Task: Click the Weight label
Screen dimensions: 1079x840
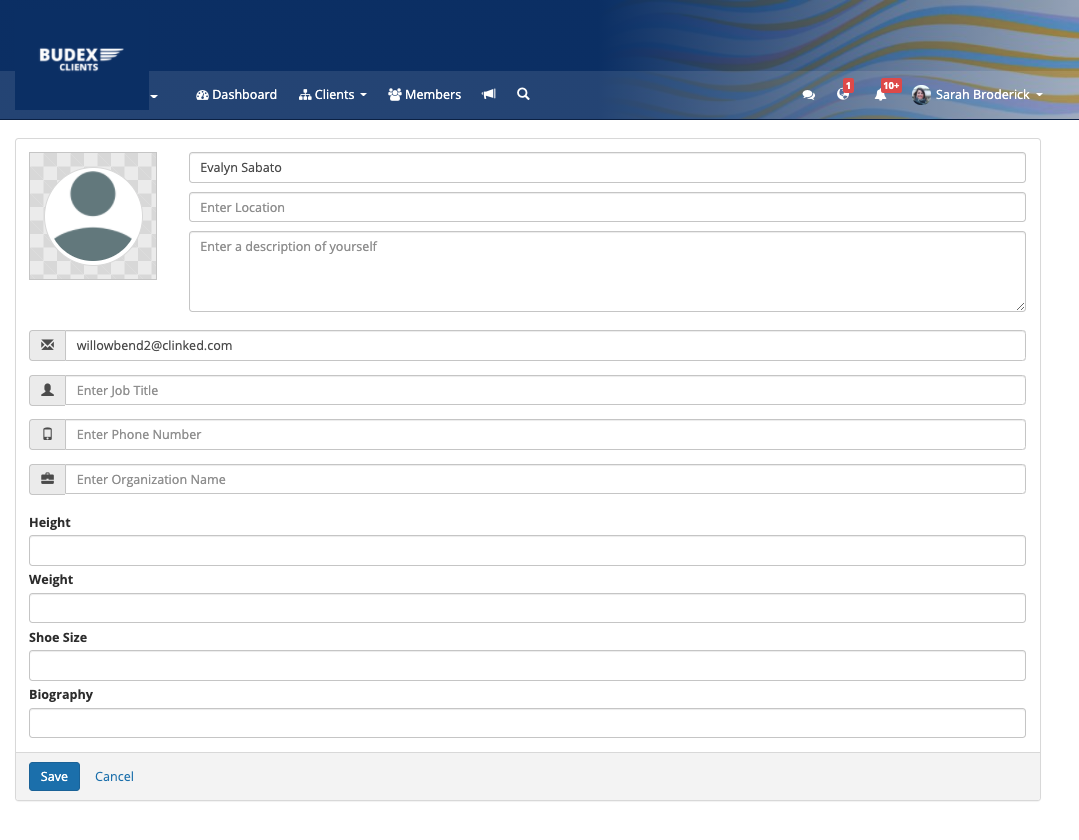Action: 51,579
